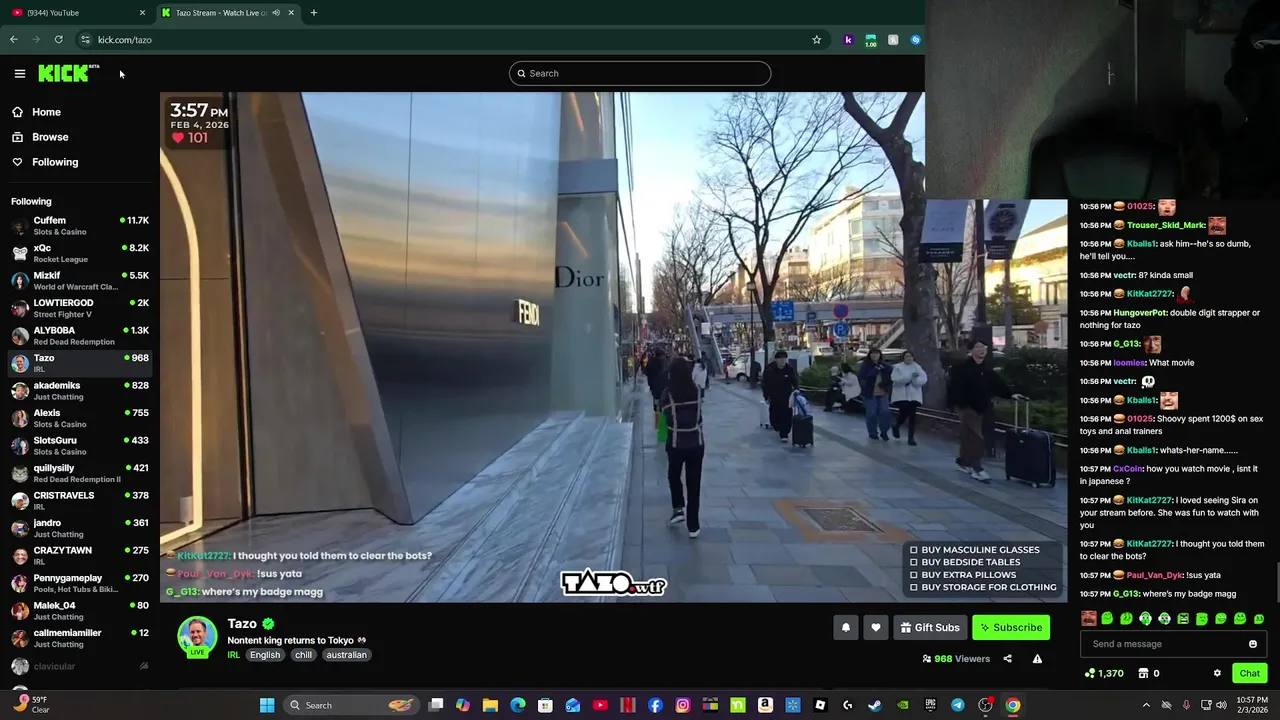Open Cuffem's channel in Following list
The height and width of the screenshot is (720, 1280).
click(80, 226)
